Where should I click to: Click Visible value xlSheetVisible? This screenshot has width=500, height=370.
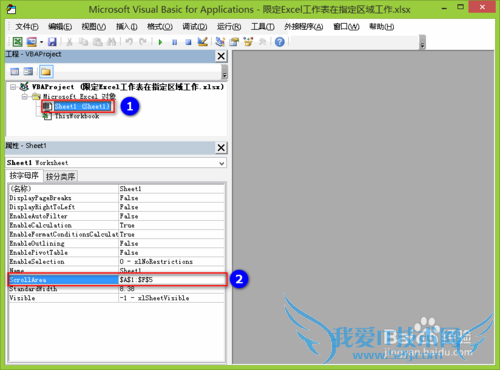tap(172, 298)
